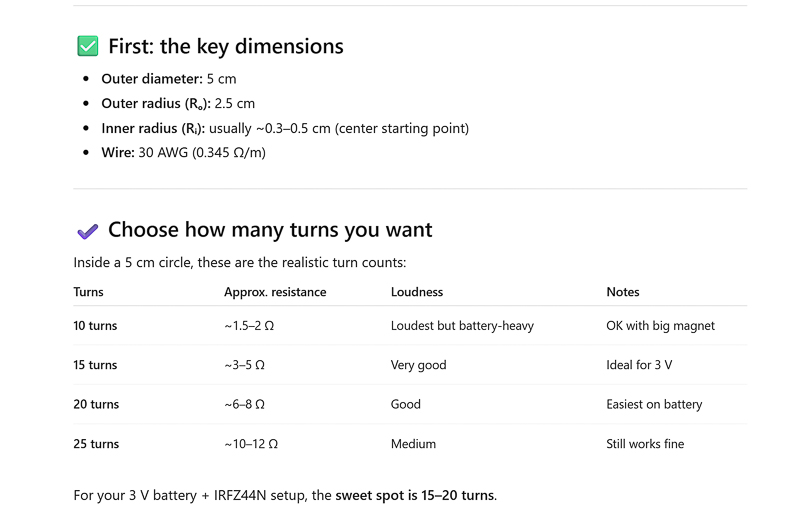Click the bold "sweet spot is 15–20 turns" text
Viewport: 800px width, 520px height.
tap(414, 495)
